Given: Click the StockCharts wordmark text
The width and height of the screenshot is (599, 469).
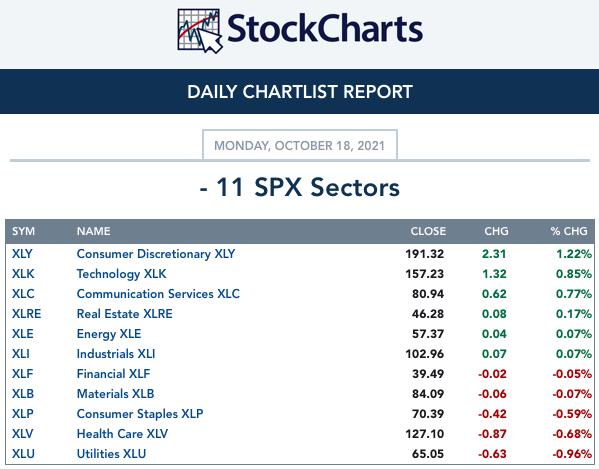Looking at the screenshot, I should pos(325,28).
